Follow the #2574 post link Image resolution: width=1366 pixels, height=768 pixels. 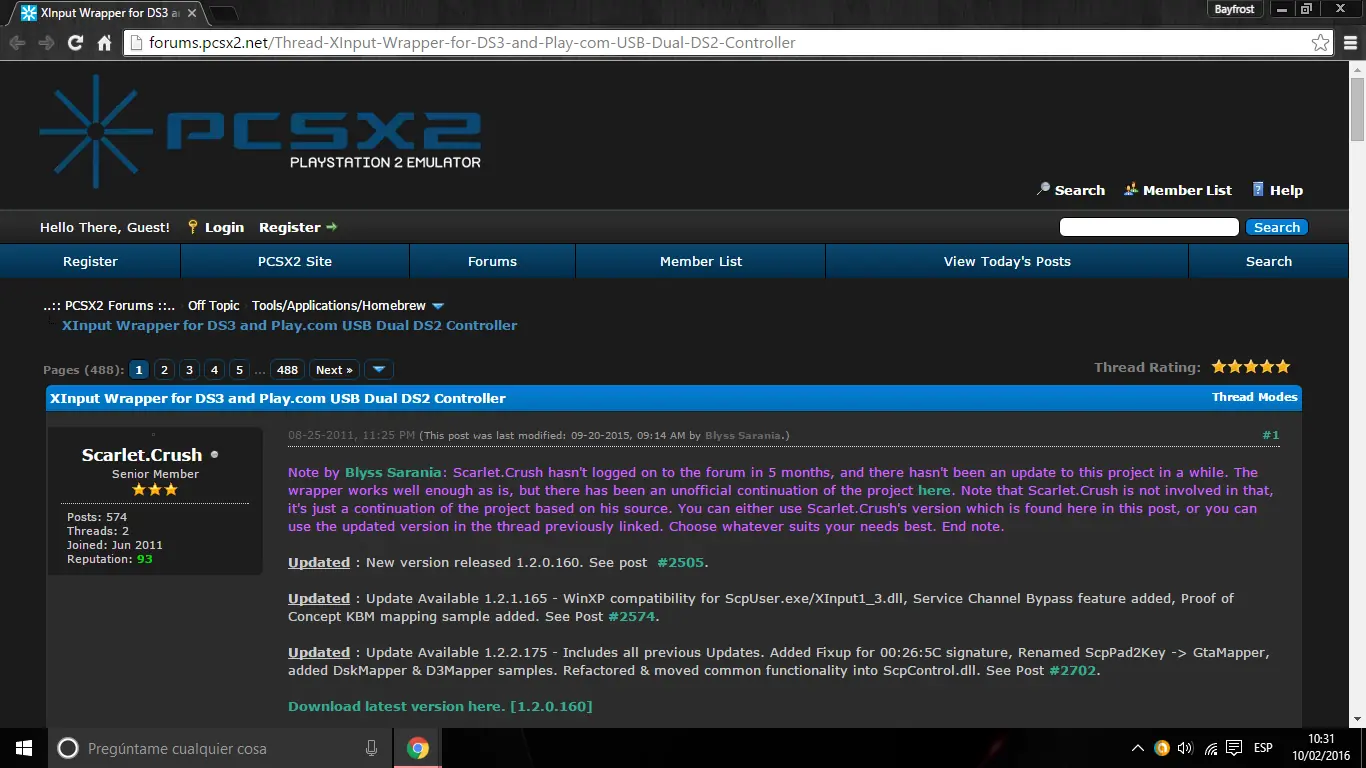point(632,617)
